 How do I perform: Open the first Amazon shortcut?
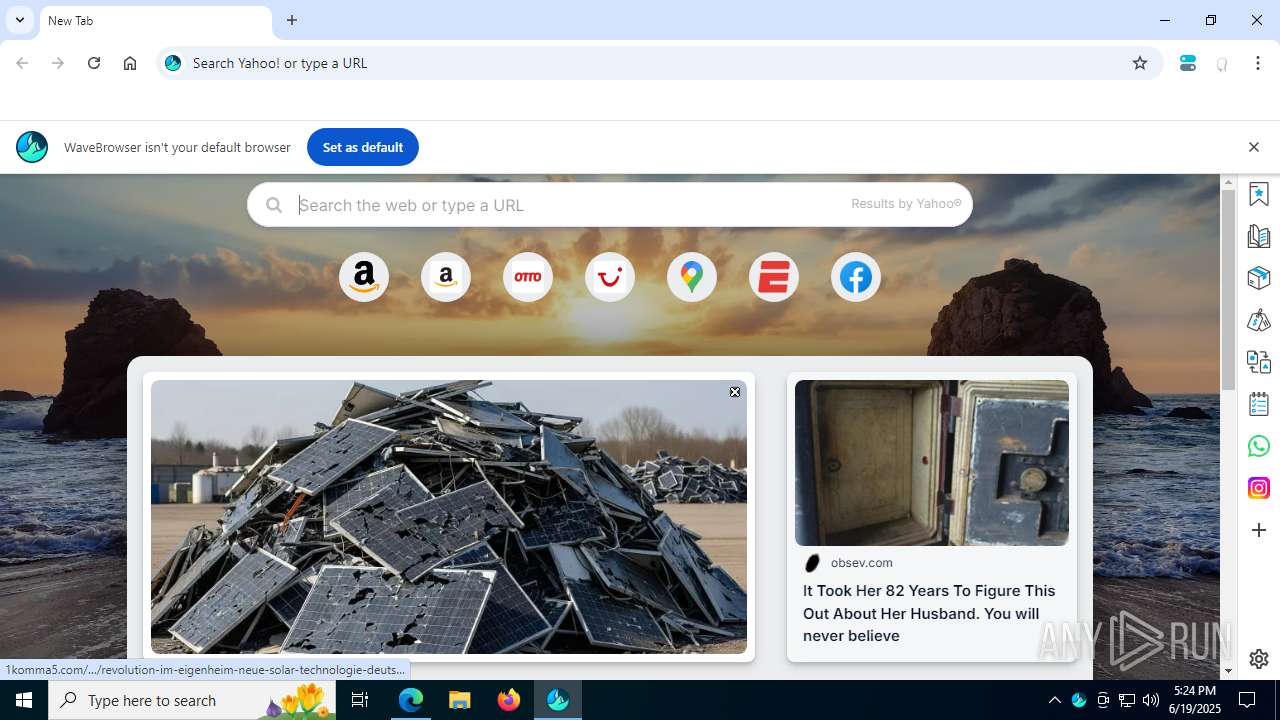[x=364, y=277]
